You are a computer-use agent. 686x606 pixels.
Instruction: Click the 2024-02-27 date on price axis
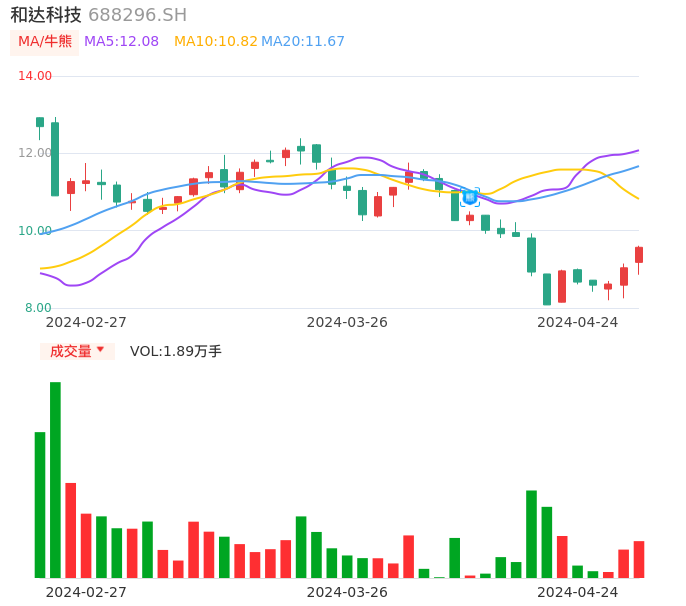point(86,322)
